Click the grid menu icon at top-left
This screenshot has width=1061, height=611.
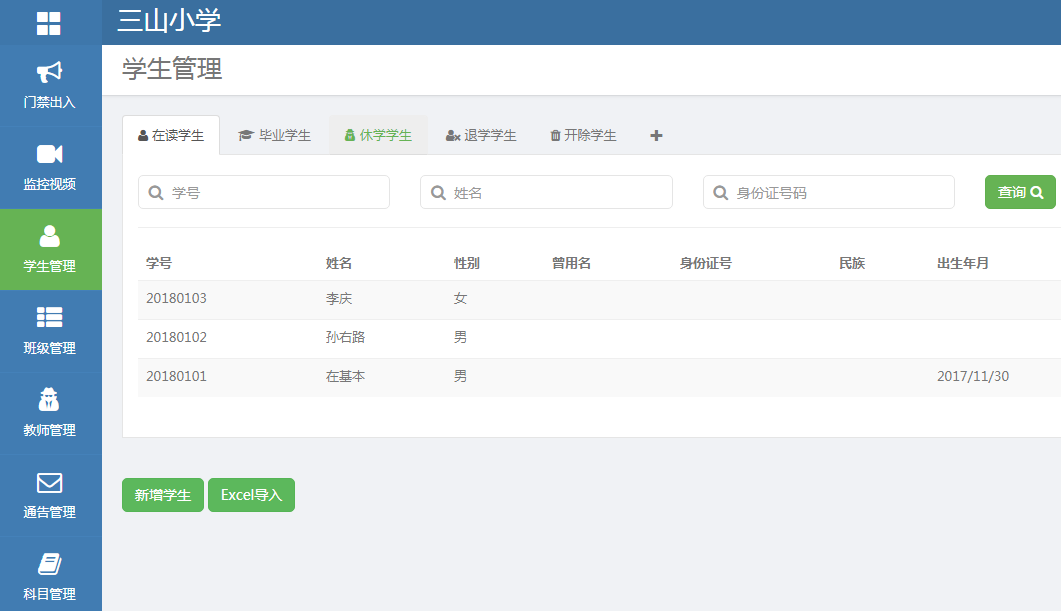tap(49, 23)
